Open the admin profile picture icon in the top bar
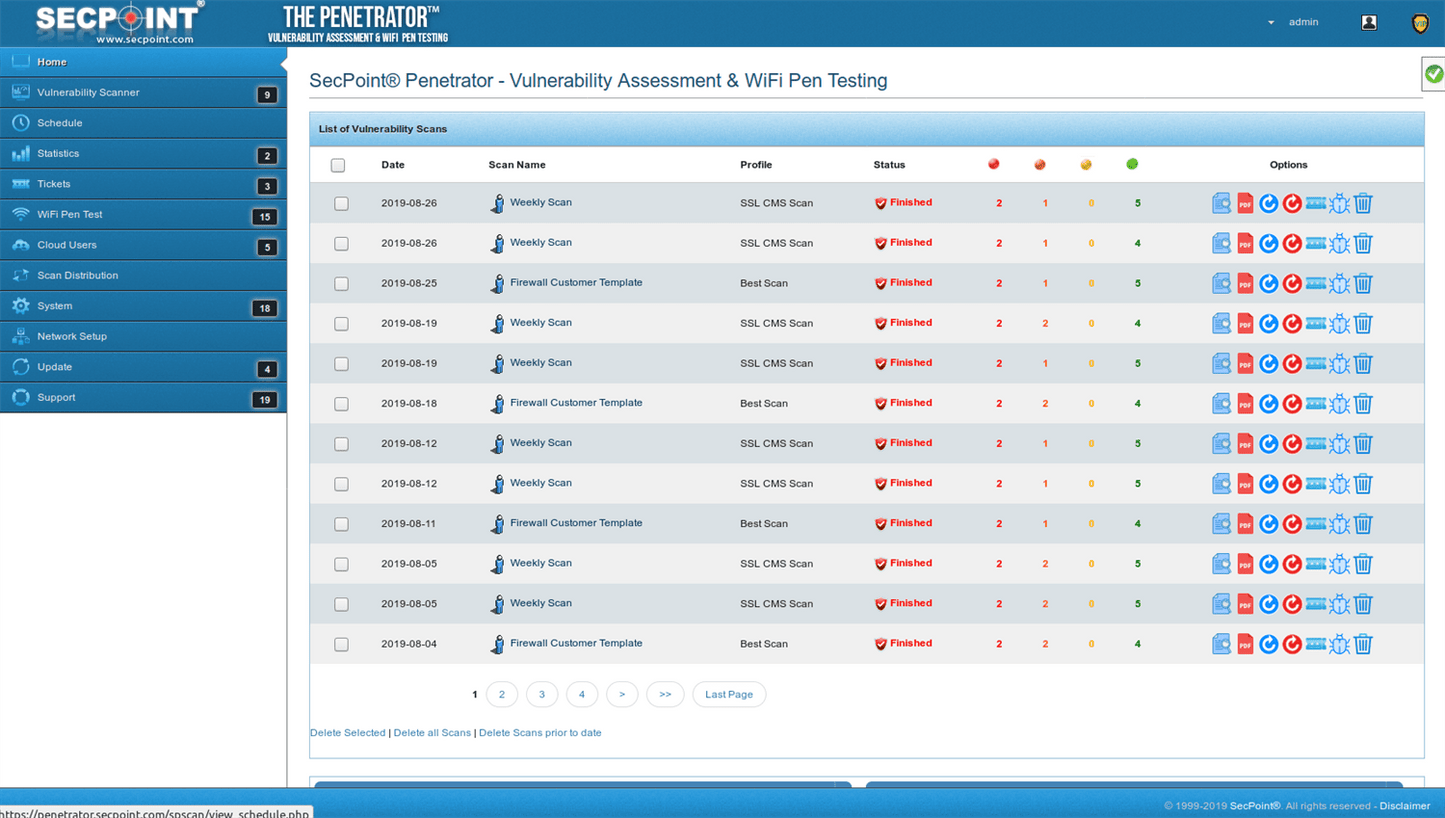1445x818 pixels. 1368,21
